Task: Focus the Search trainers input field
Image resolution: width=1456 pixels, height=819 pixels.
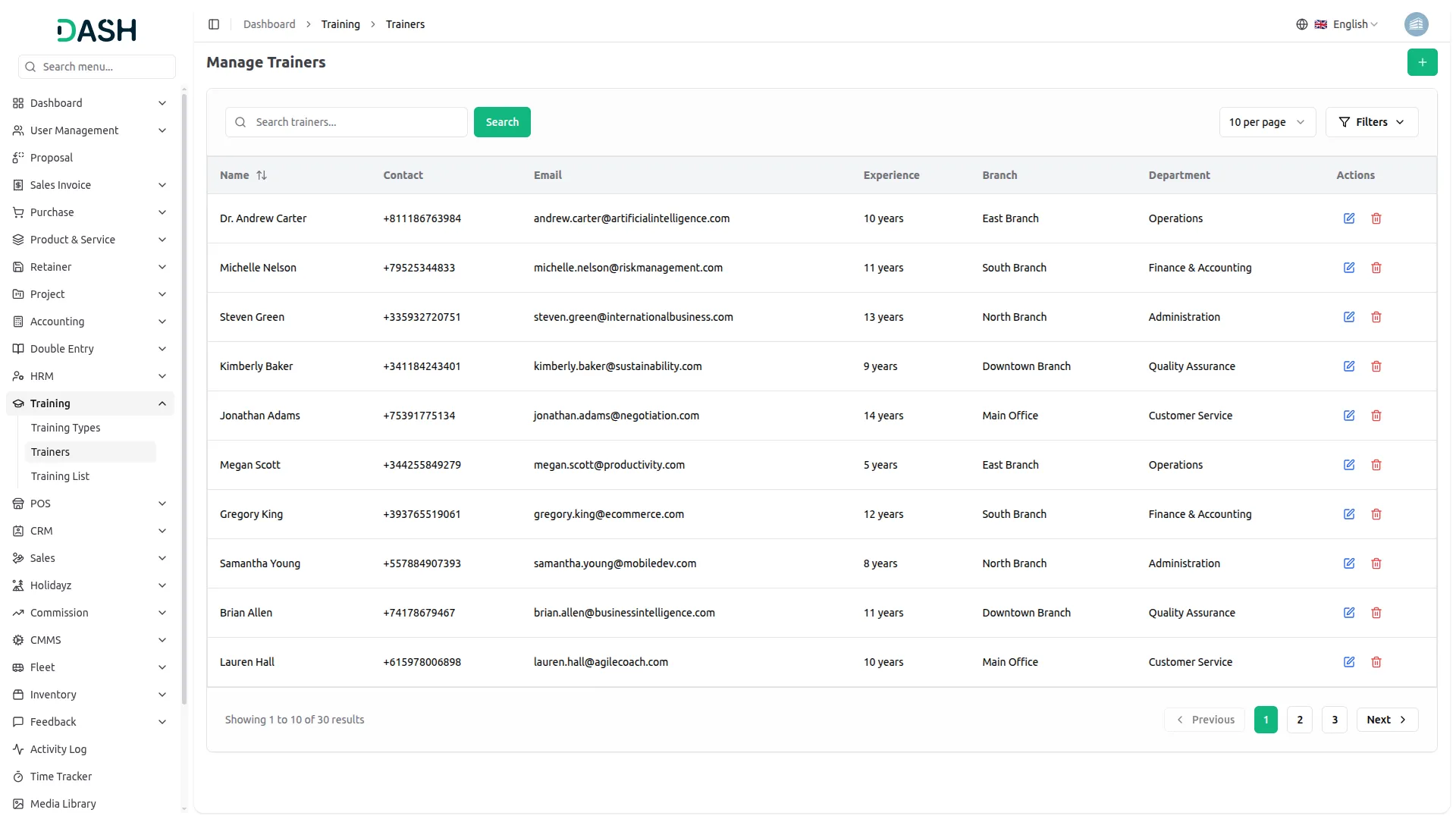Action: pos(347,122)
